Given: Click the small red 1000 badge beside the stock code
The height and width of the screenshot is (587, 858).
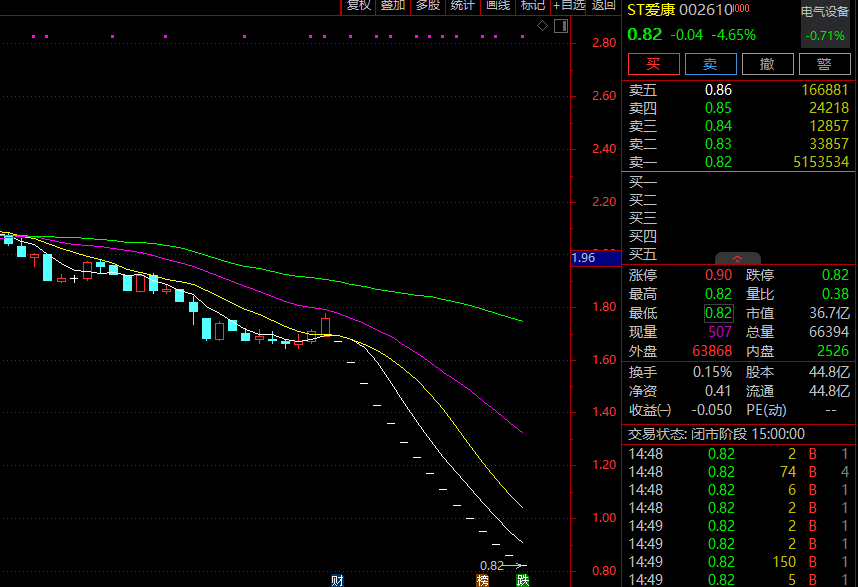Looking at the screenshot, I should [x=741, y=8].
